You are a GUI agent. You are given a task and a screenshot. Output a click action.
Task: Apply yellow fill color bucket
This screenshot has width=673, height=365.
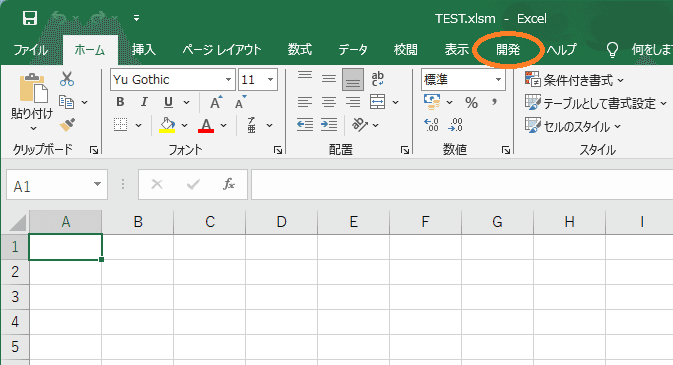(167, 125)
